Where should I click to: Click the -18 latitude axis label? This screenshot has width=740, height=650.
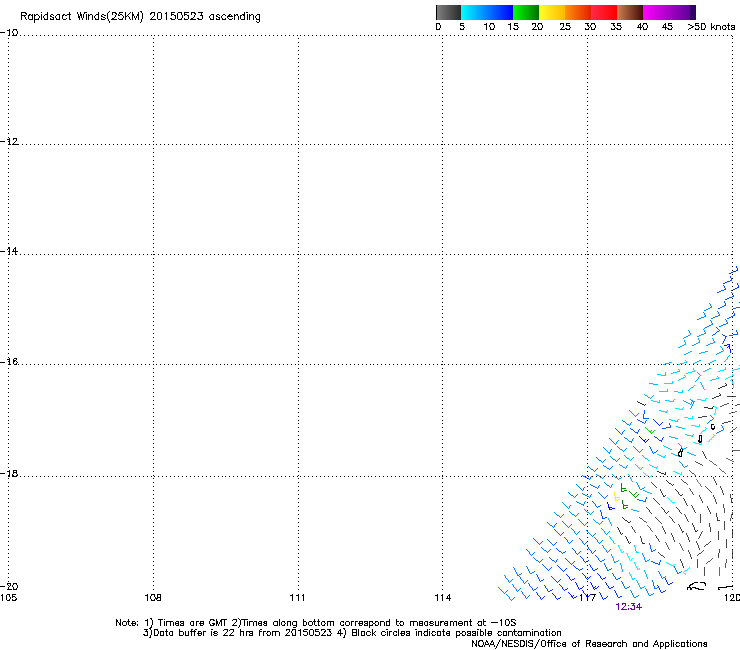[9, 473]
